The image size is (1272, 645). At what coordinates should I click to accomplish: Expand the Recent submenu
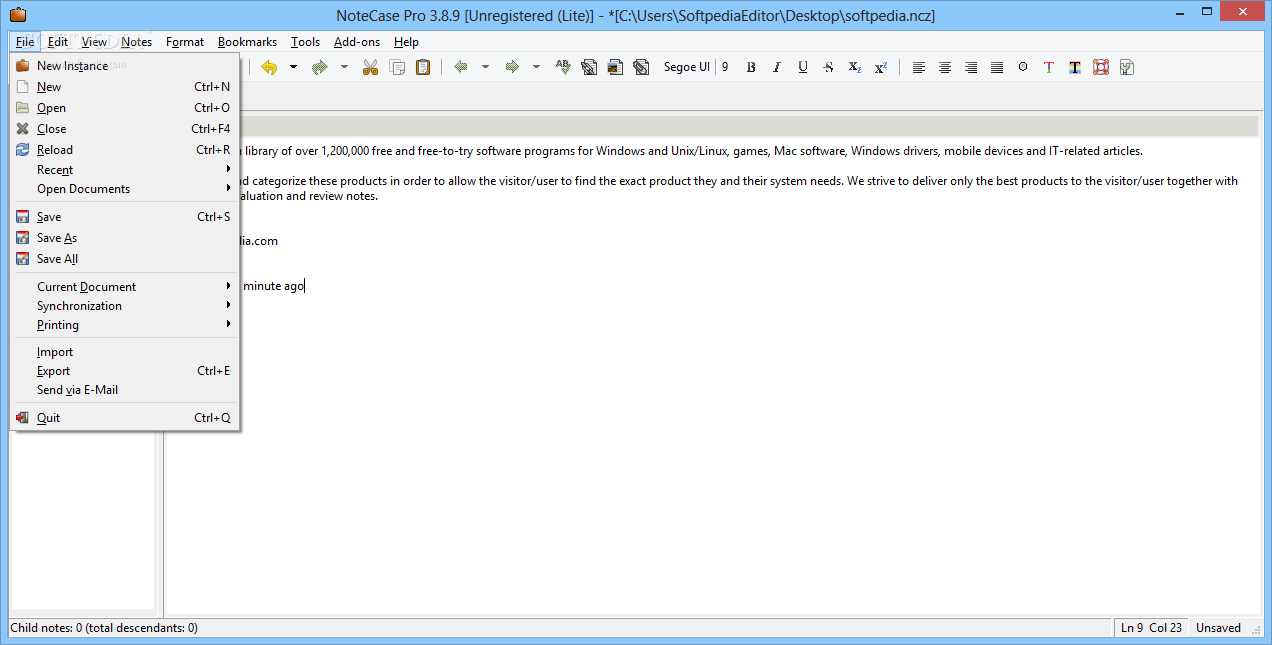[125, 170]
